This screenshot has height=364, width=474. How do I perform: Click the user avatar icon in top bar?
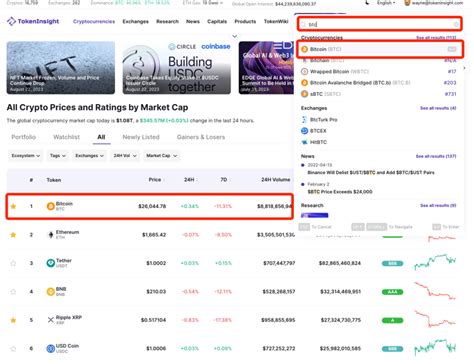[407, 3]
